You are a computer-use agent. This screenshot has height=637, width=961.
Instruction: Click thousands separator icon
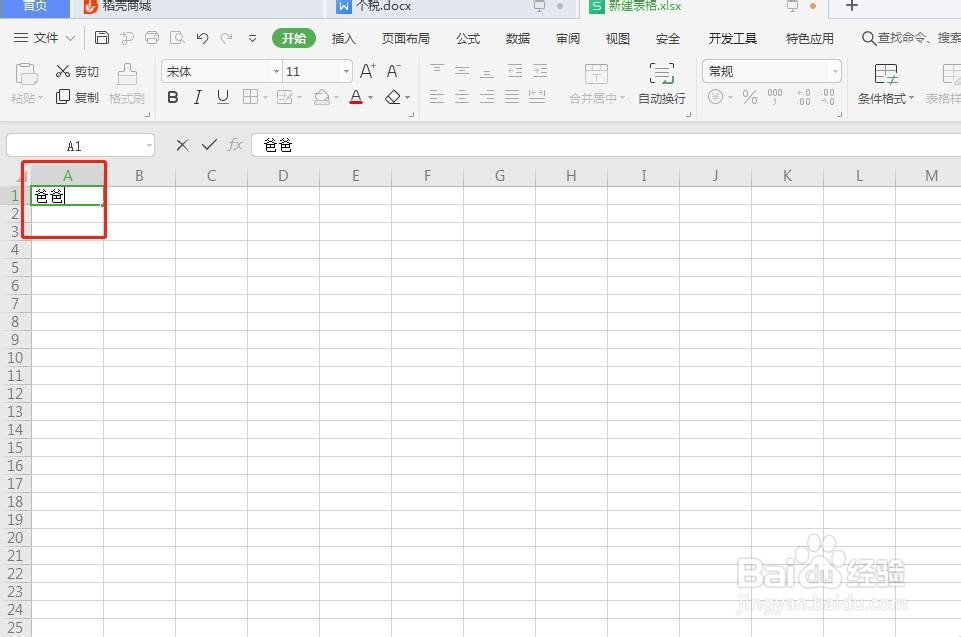click(x=775, y=97)
